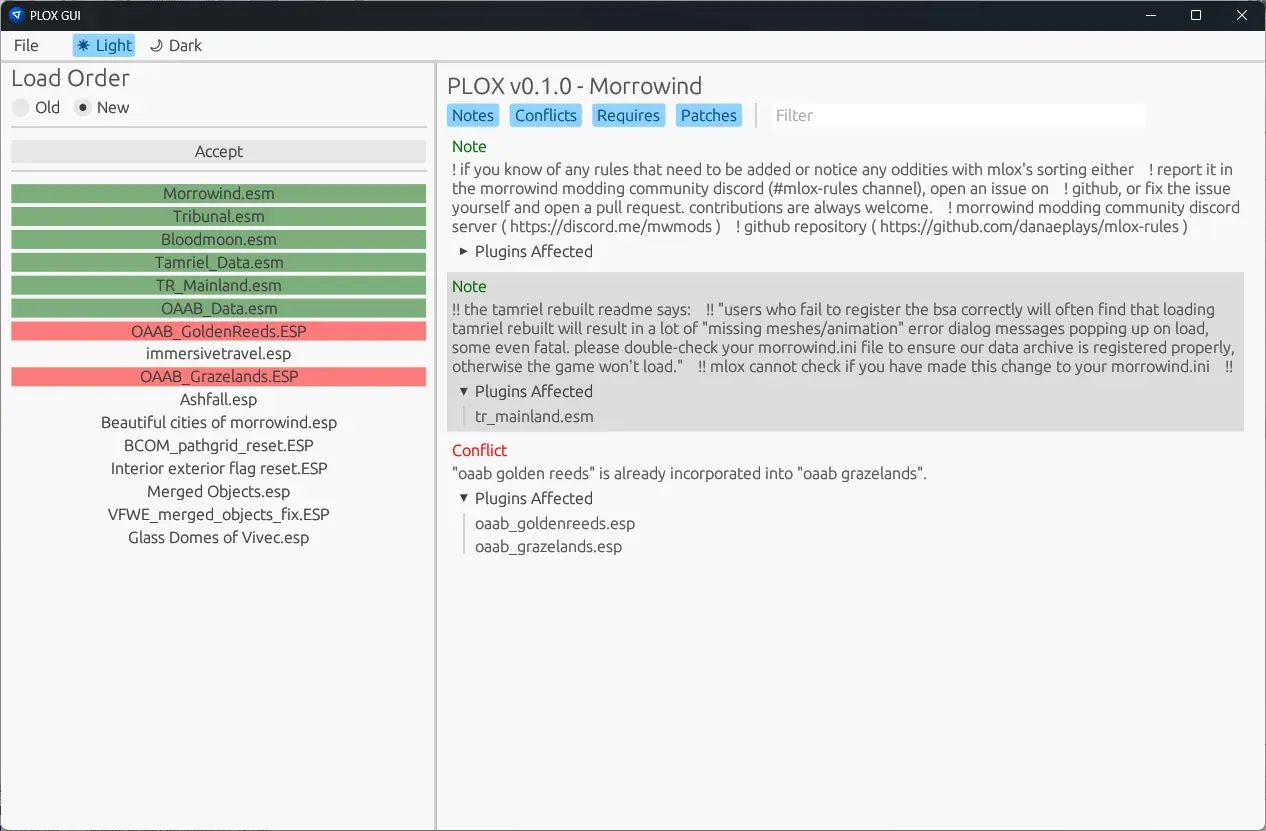Screen dimensions: 1266x831
Task: Click tr_mainland.esm under Plugins Affected
Action: [534, 416]
